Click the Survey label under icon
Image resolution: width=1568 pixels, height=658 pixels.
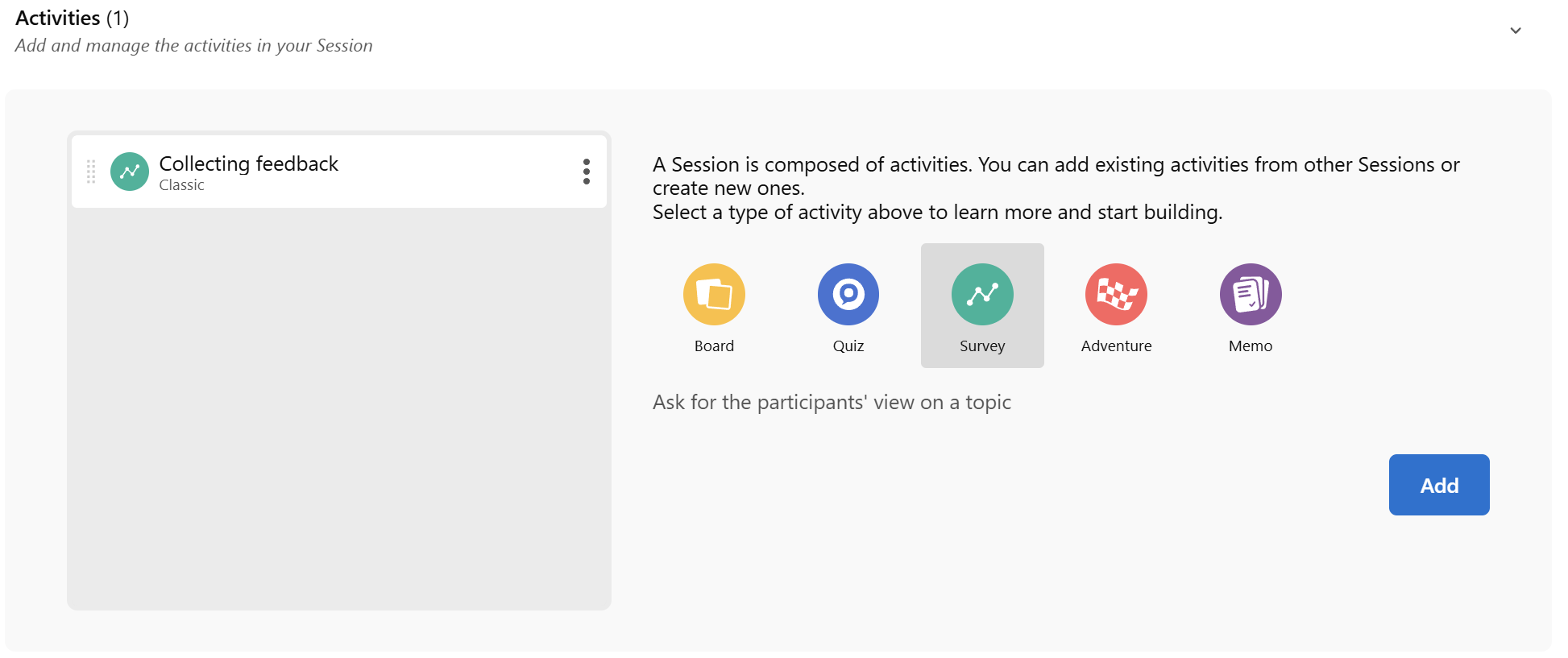coord(982,346)
